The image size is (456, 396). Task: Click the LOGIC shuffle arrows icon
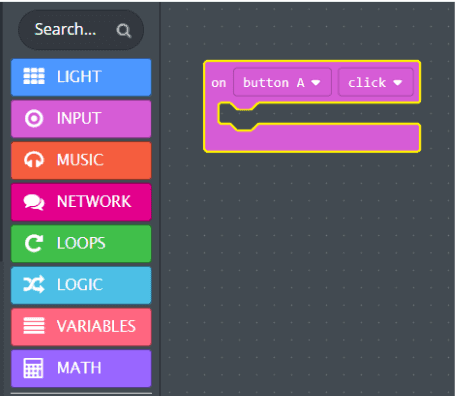34,284
